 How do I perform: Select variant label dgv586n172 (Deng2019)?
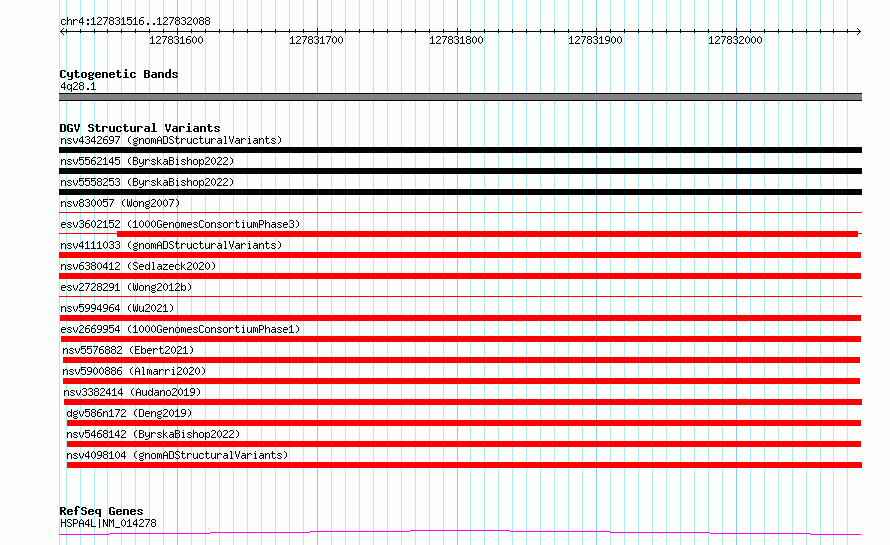click(129, 413)
